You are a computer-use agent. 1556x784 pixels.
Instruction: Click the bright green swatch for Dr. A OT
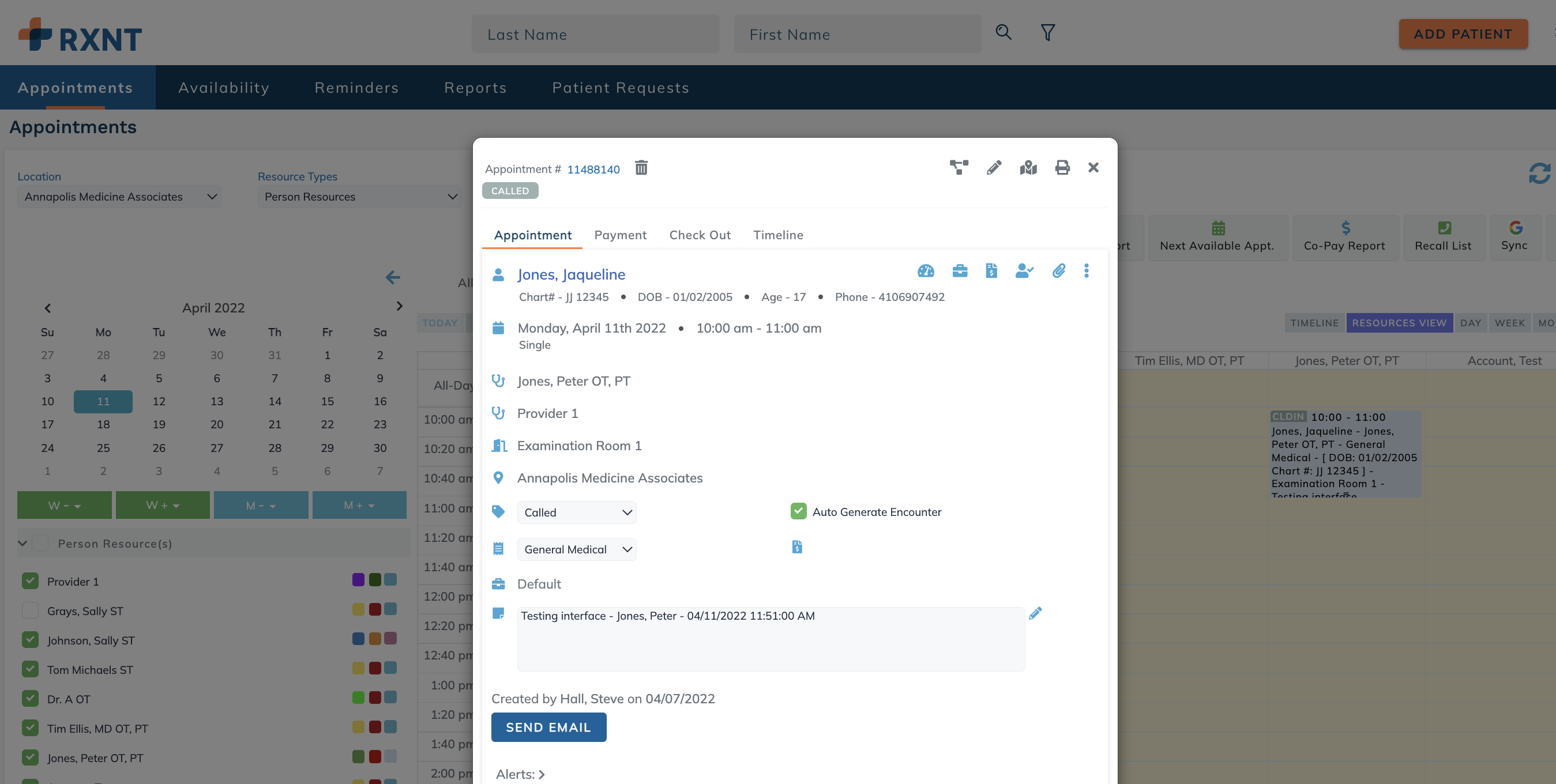pyautogui.click(x=358, y=697)
